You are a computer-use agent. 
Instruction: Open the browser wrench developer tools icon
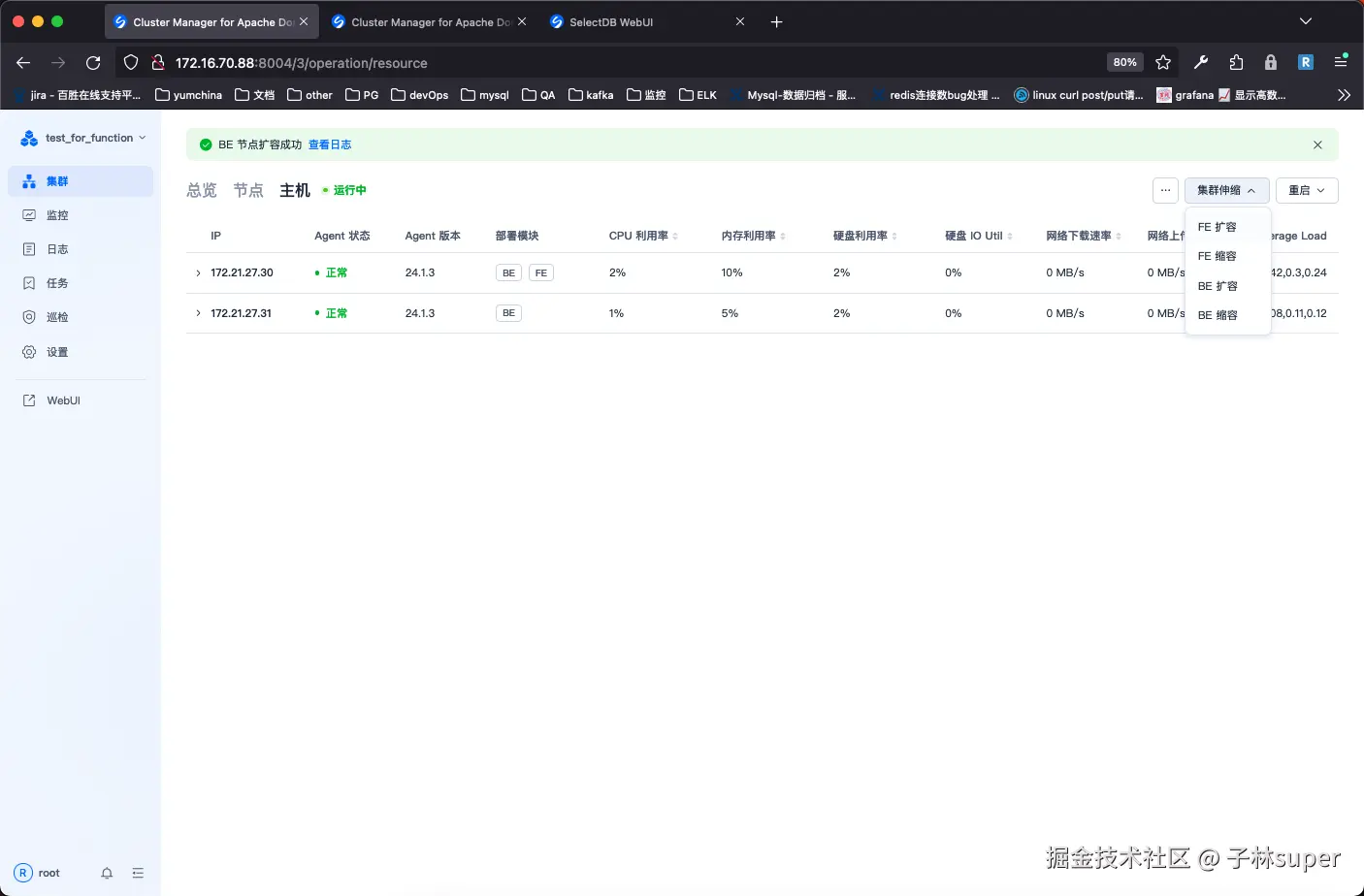point(1201,63)
